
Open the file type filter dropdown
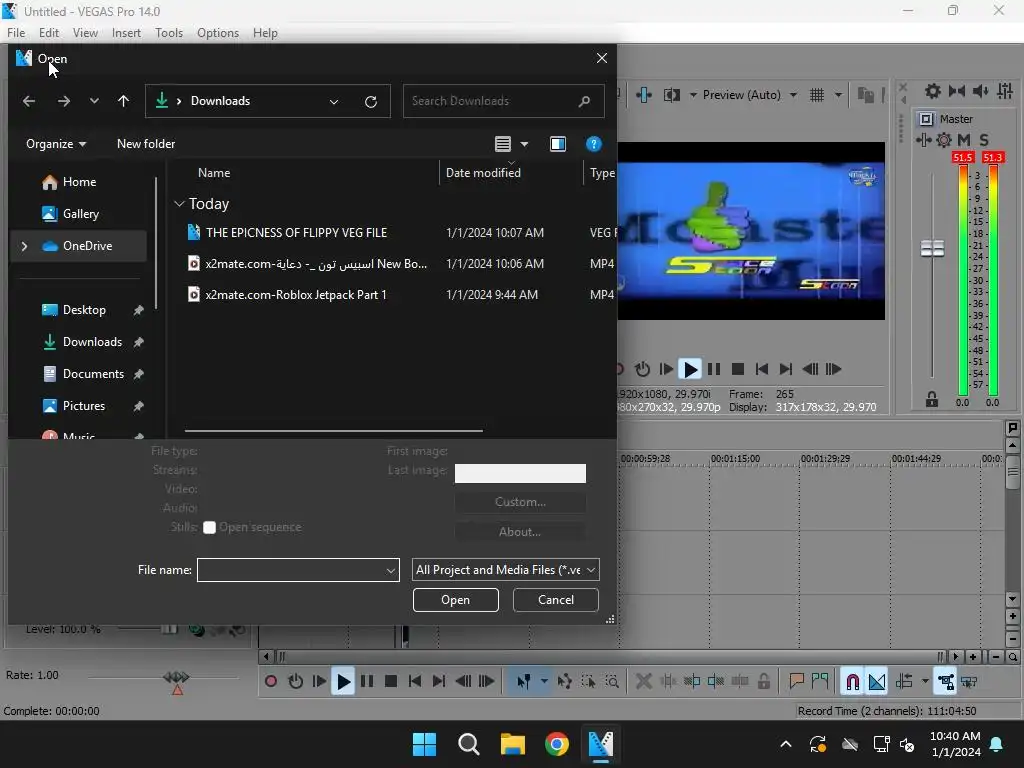(x=505, y=570)
